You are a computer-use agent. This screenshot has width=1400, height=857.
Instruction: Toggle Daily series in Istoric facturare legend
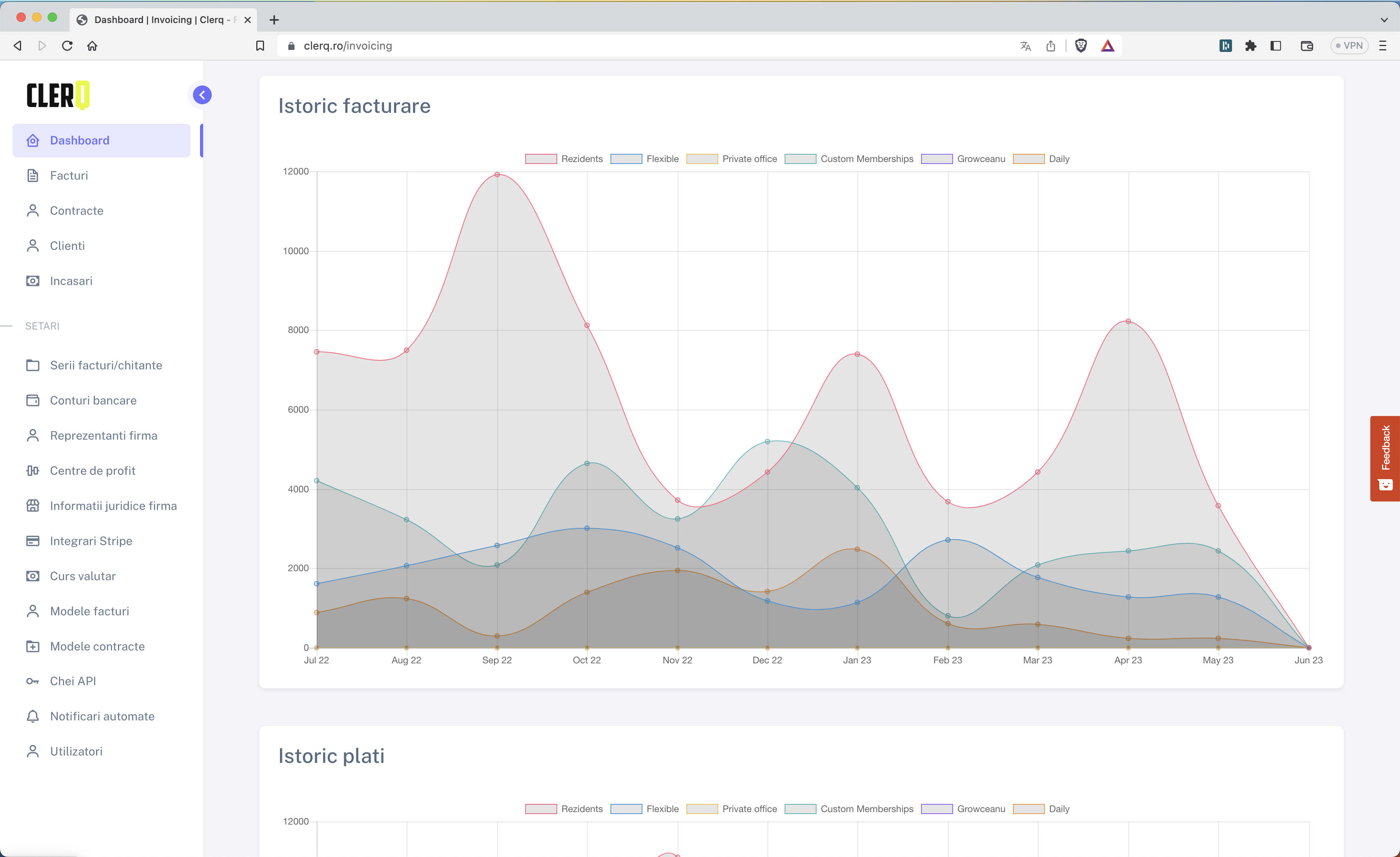coord(1041,159)
